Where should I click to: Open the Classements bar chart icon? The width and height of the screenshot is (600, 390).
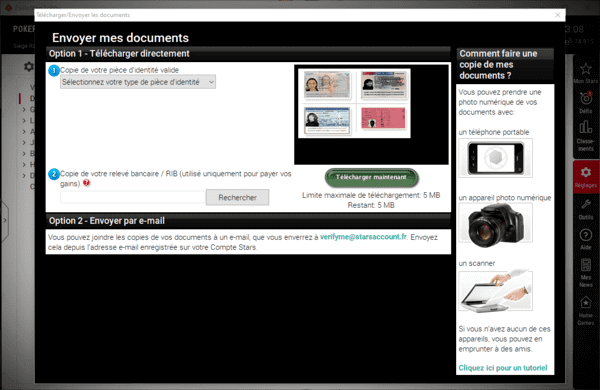pos(585,127)
